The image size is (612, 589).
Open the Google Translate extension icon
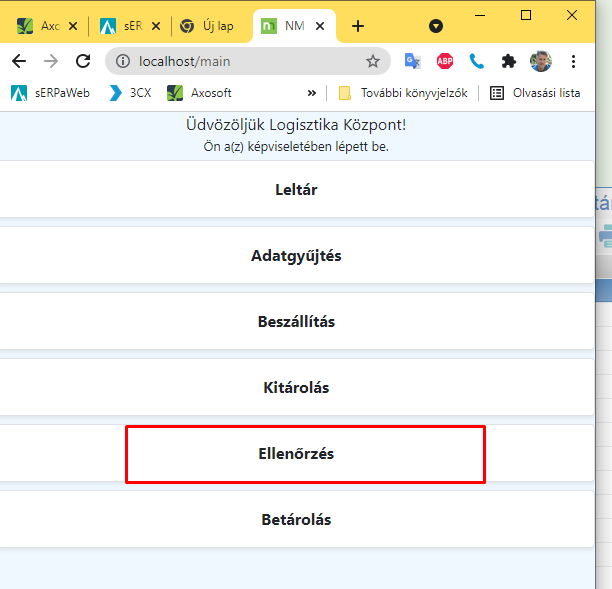(x=413, y=61)
